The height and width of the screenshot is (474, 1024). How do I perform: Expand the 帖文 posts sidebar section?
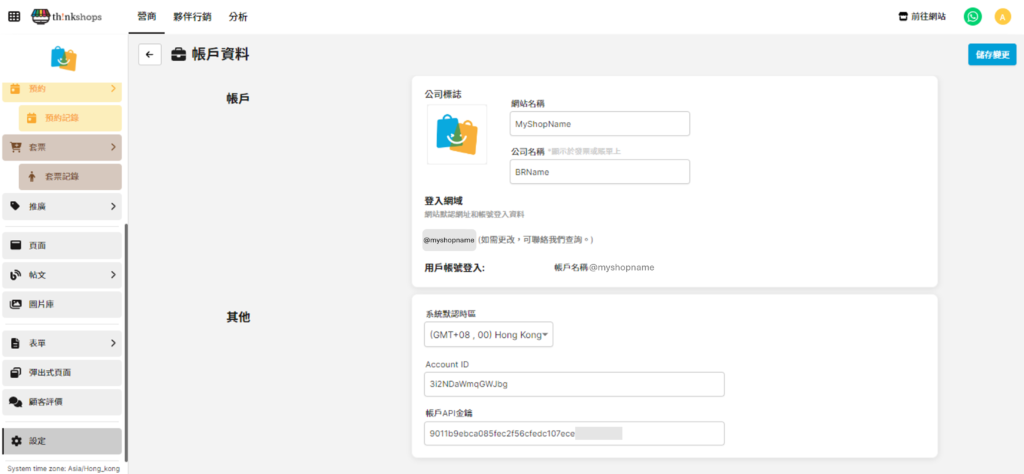[62, 275]
